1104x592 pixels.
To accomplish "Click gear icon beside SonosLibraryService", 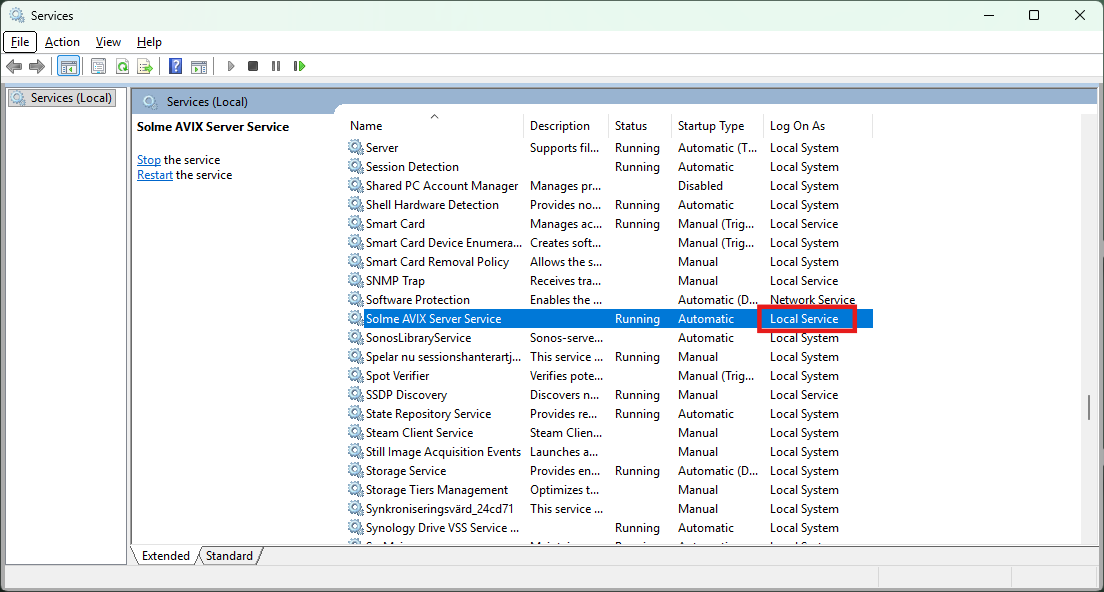I will pos(356,337).
